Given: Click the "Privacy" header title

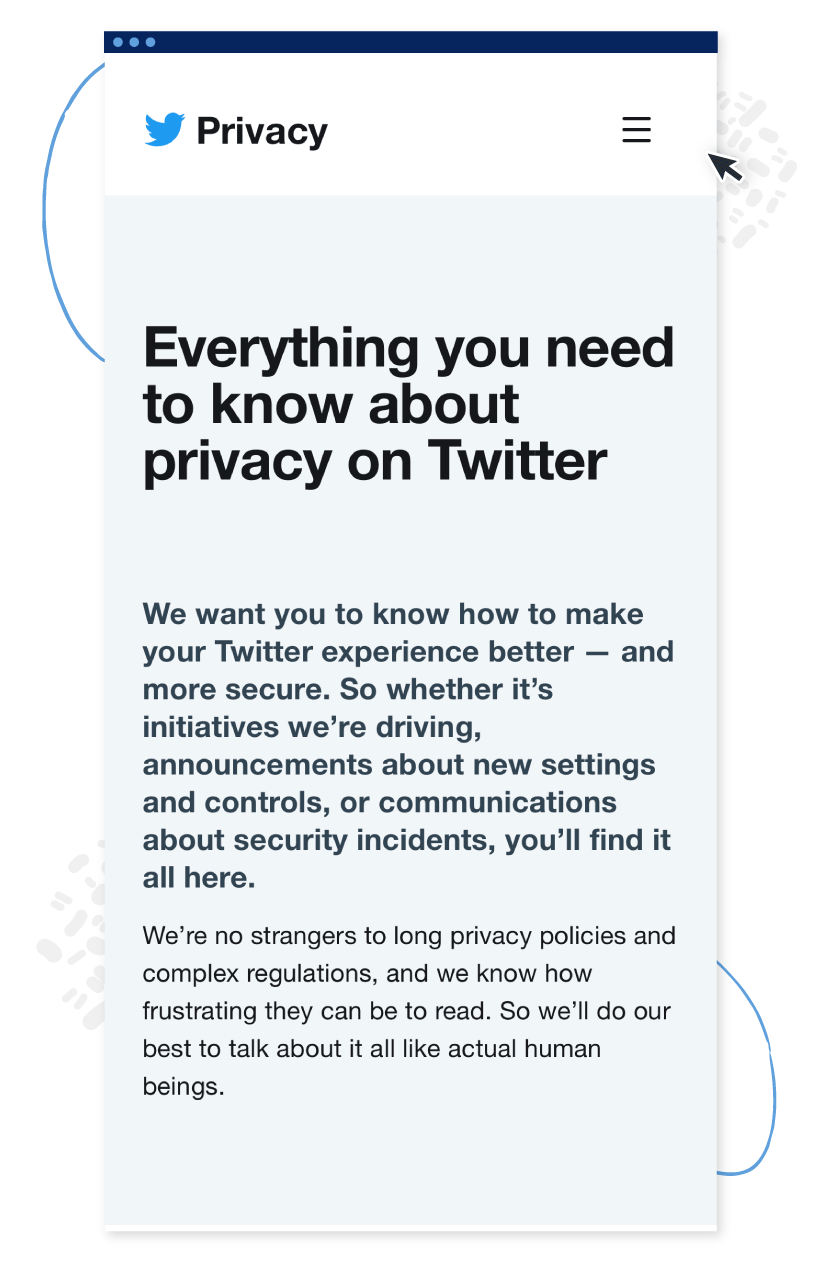Looking at the screenshot, I should (262, 131).
